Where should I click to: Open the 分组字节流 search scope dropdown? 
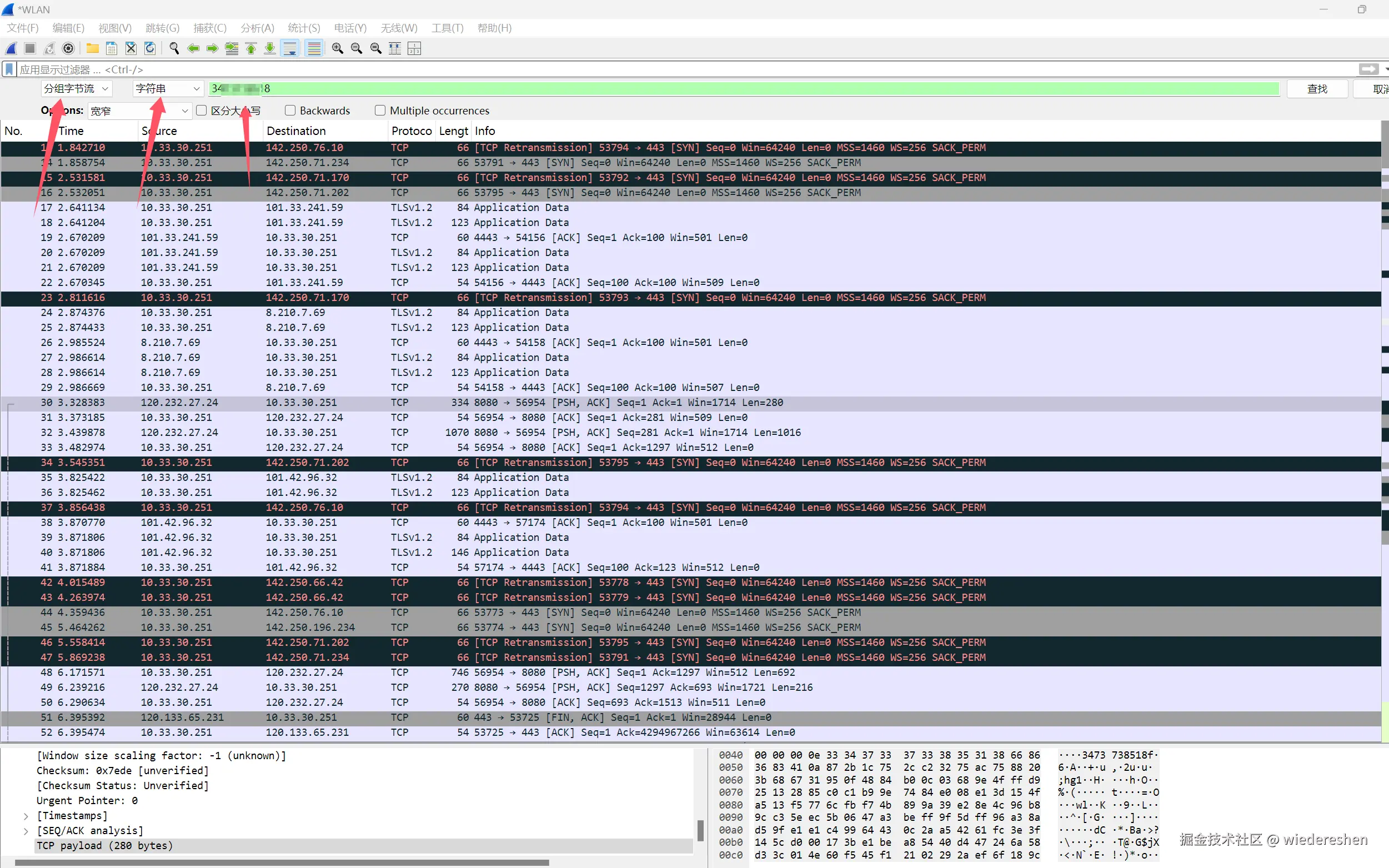point(76,89)
